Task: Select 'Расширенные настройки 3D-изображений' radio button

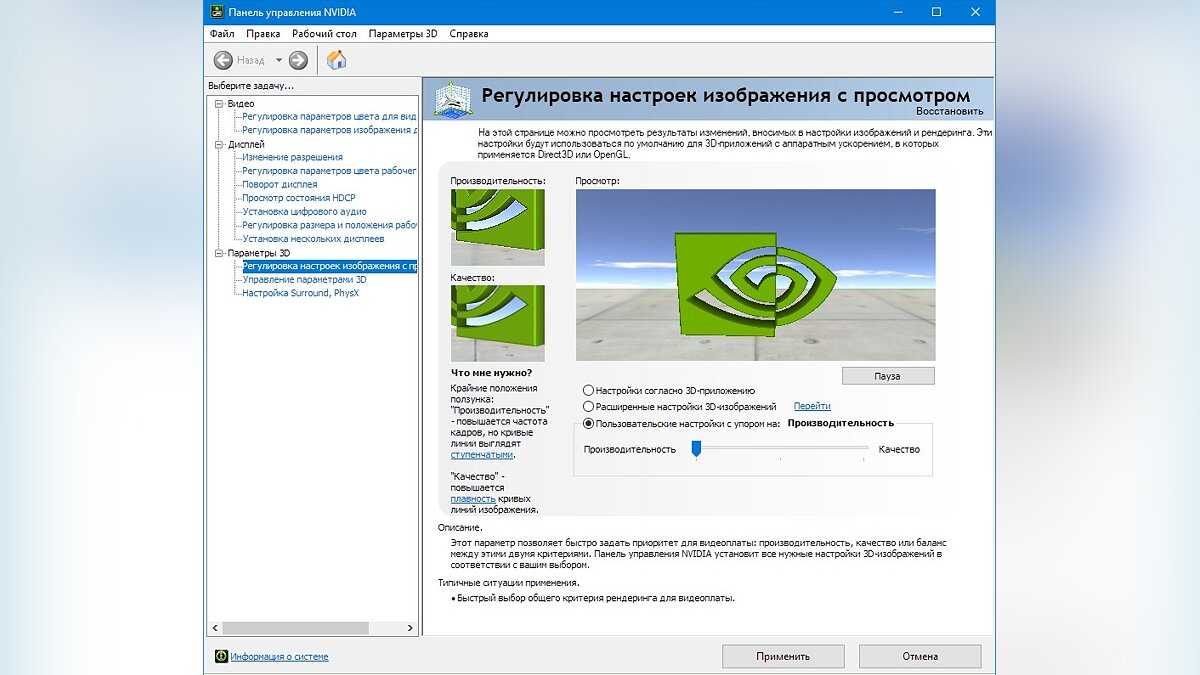Action: [588, 407]
